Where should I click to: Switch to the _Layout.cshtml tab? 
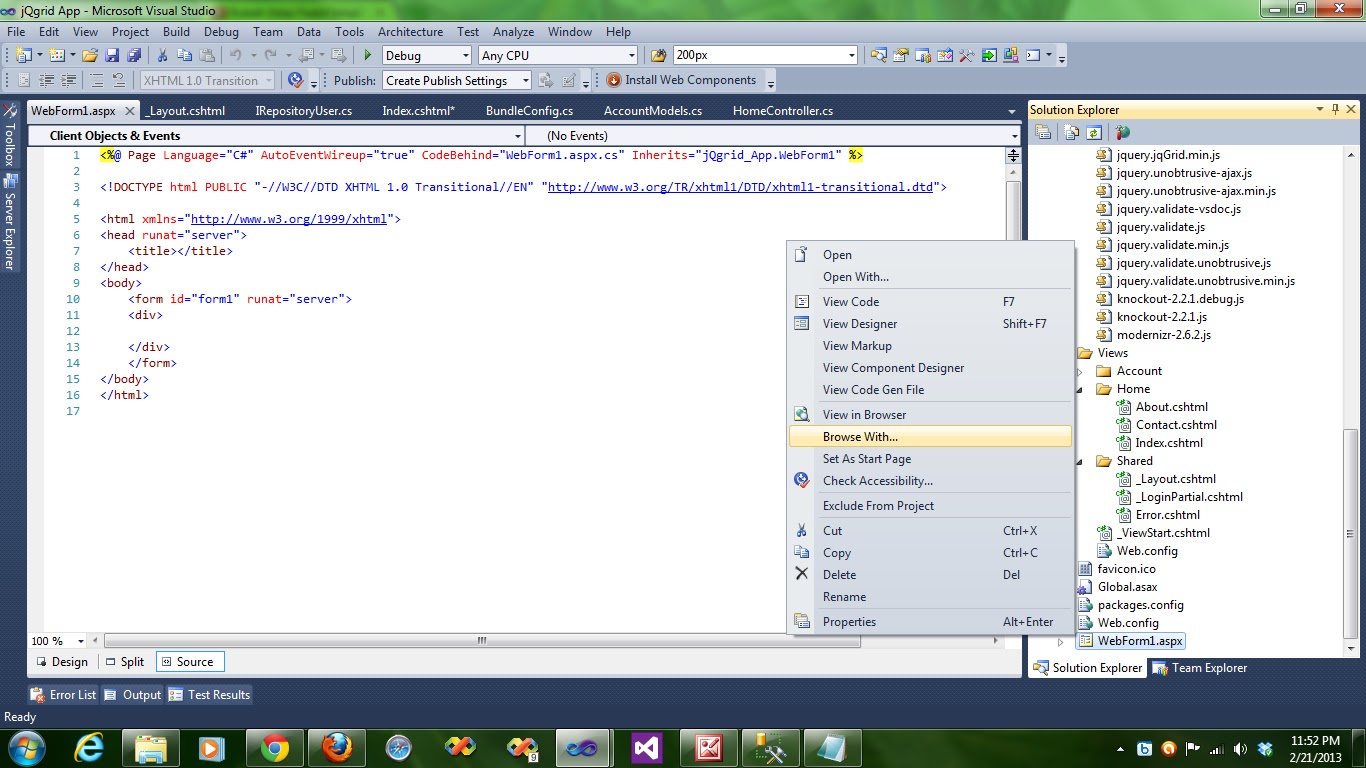tap(185, 111)
